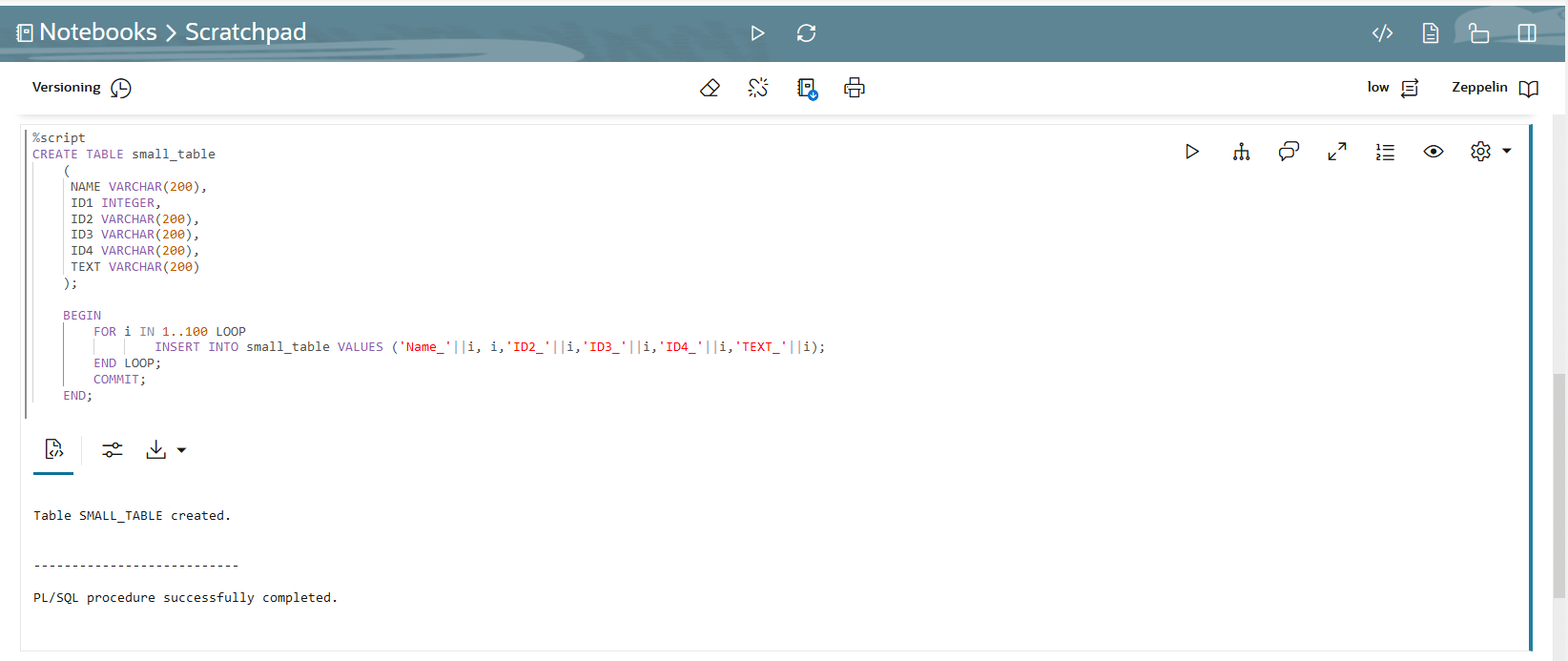Click the notebook export icon with blue badge
The width and height of the screenshot is (1568, 661).
tap(807, 89)
